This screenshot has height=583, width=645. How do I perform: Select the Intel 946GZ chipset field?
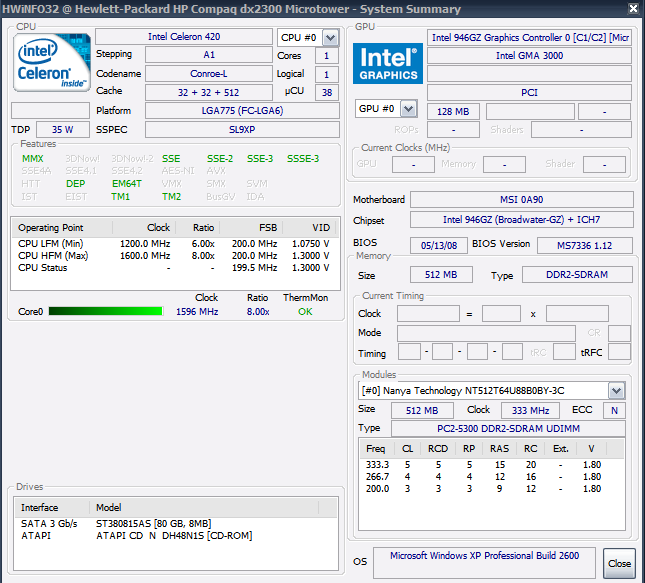[521, 220]
